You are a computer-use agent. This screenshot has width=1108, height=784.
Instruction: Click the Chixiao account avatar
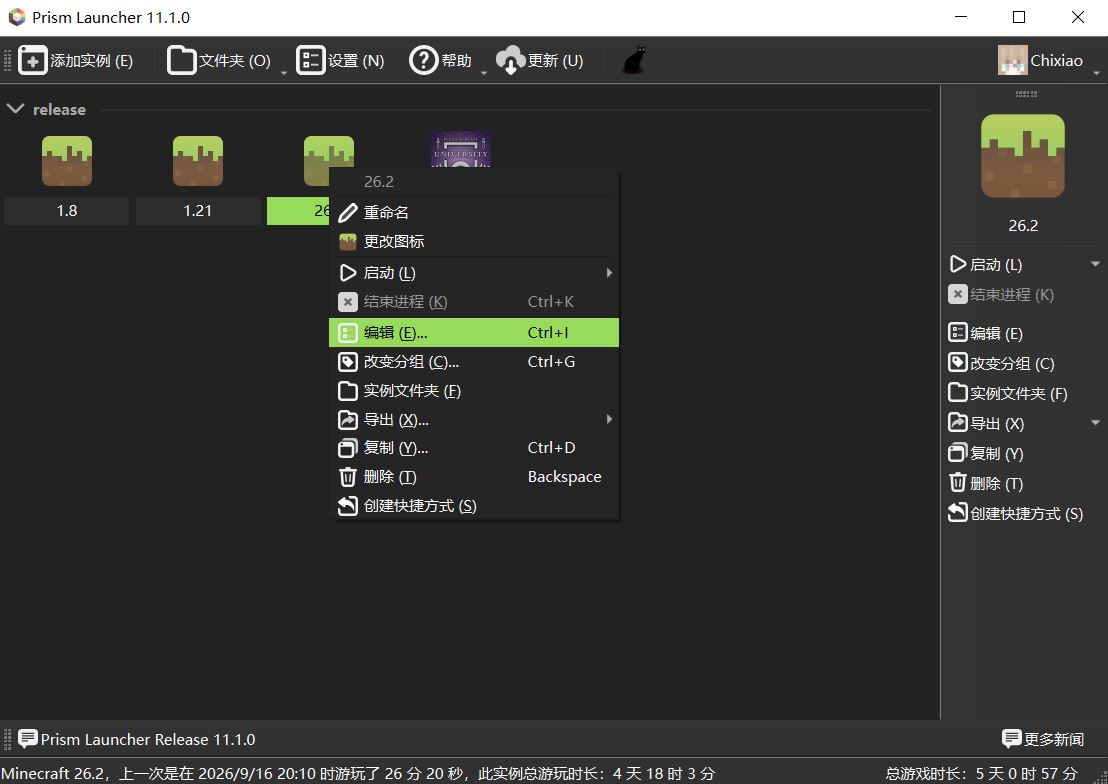click(1012, 60)
